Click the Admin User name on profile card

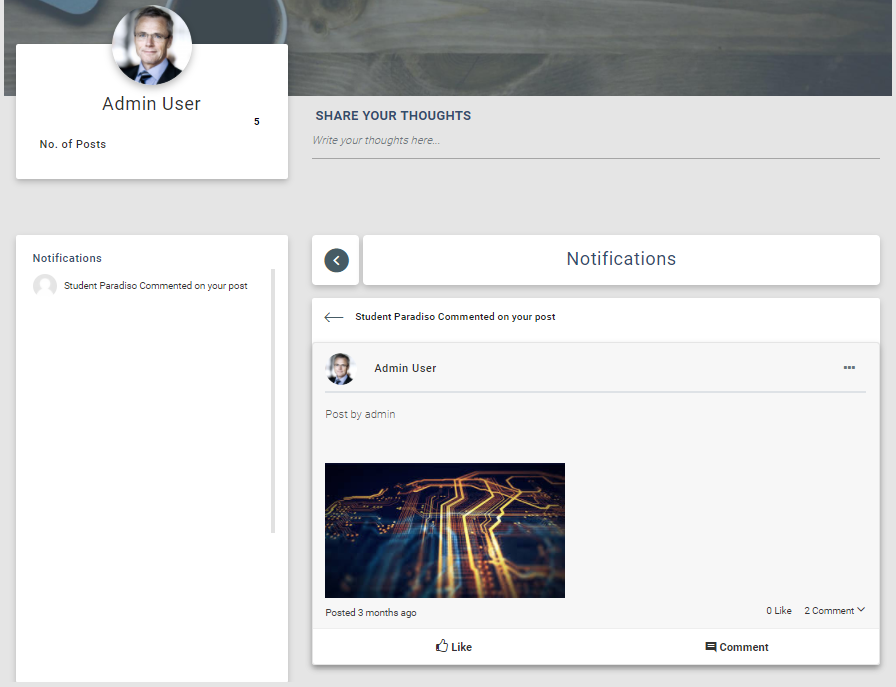click(151, 104)
